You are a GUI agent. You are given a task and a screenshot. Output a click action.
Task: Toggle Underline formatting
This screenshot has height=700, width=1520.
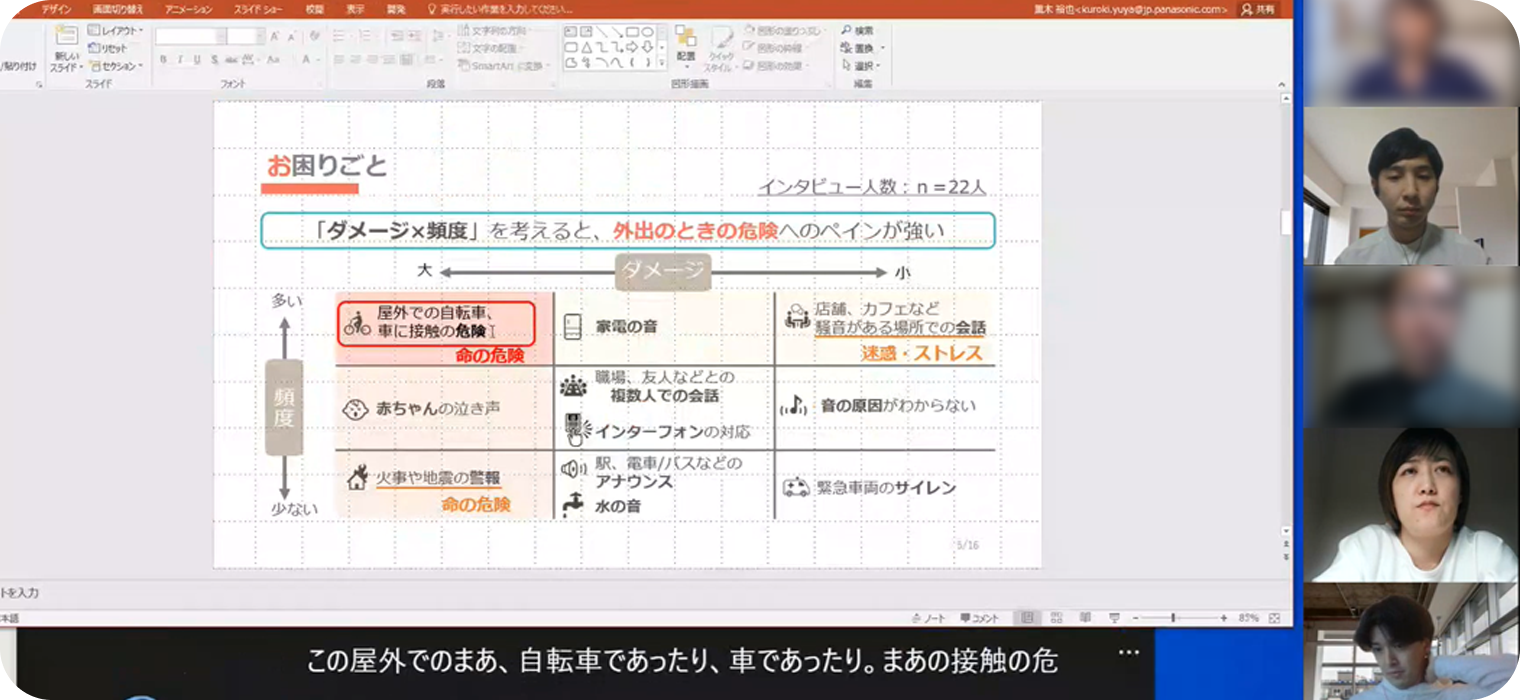(x=199, y=57)
